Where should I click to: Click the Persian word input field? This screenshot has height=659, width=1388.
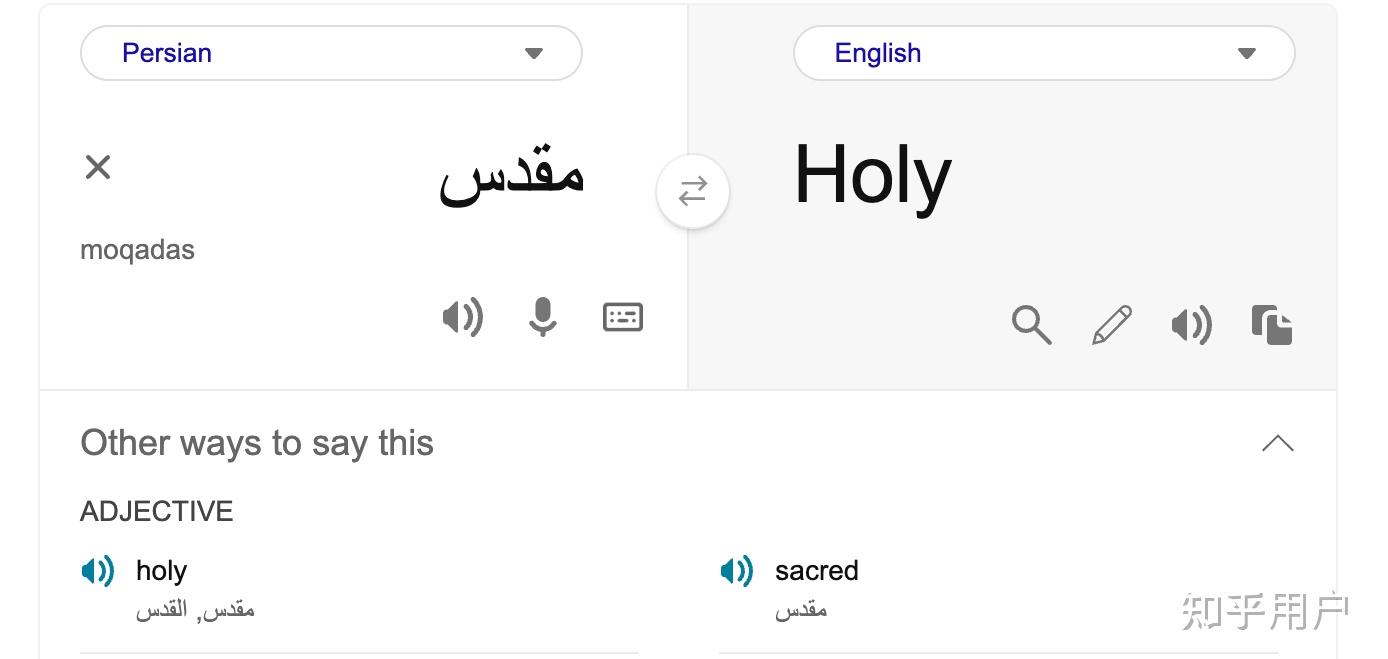tap(512, 176)
